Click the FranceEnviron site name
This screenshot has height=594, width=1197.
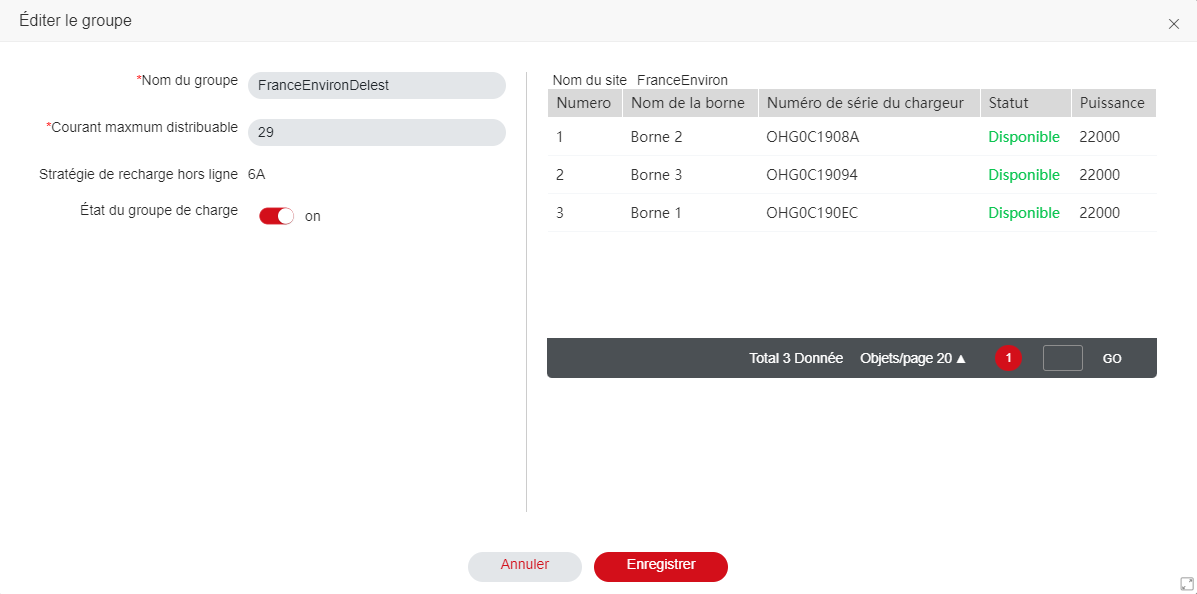[x=682, y=79]
